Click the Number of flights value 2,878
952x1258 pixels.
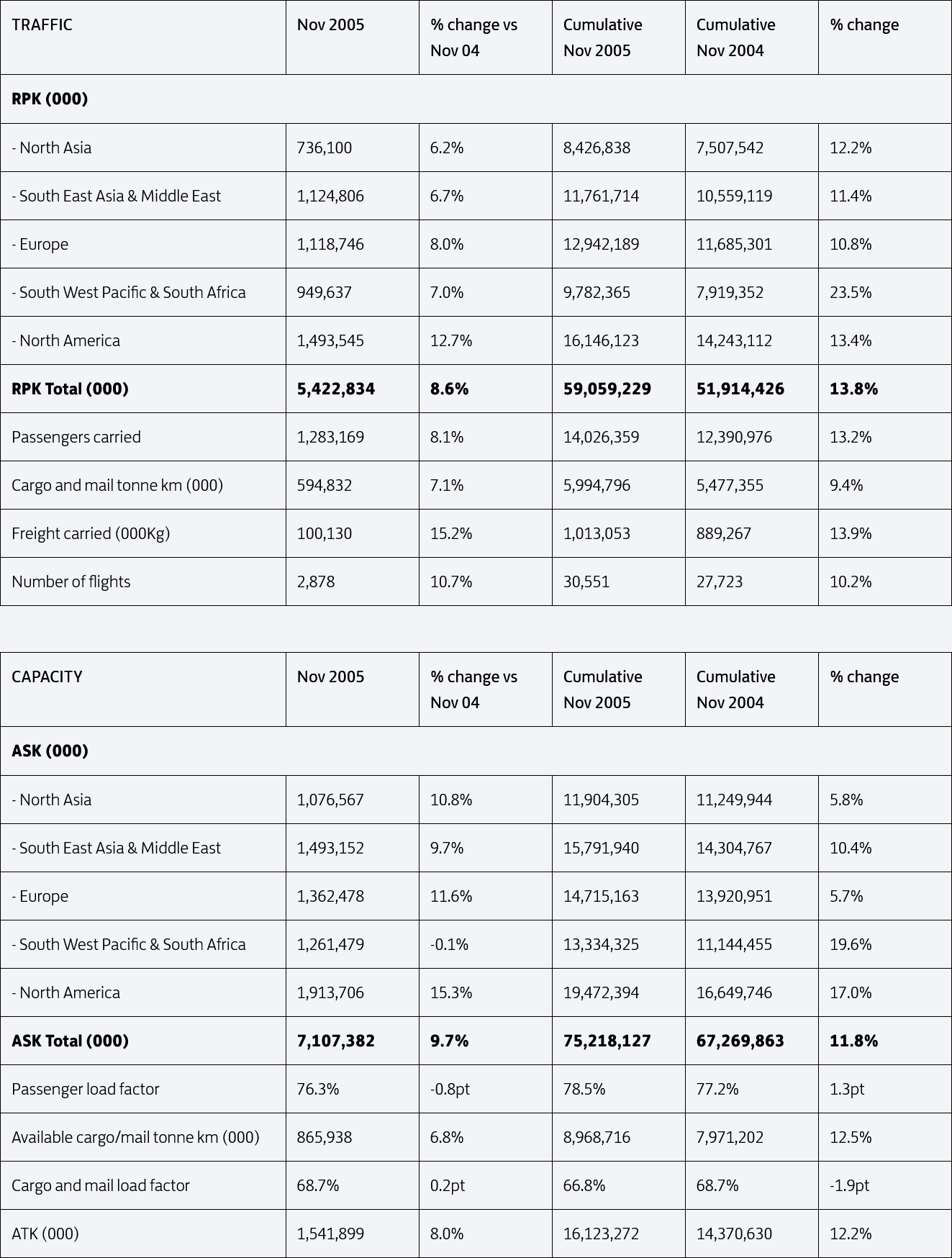(x=353, y=582)
